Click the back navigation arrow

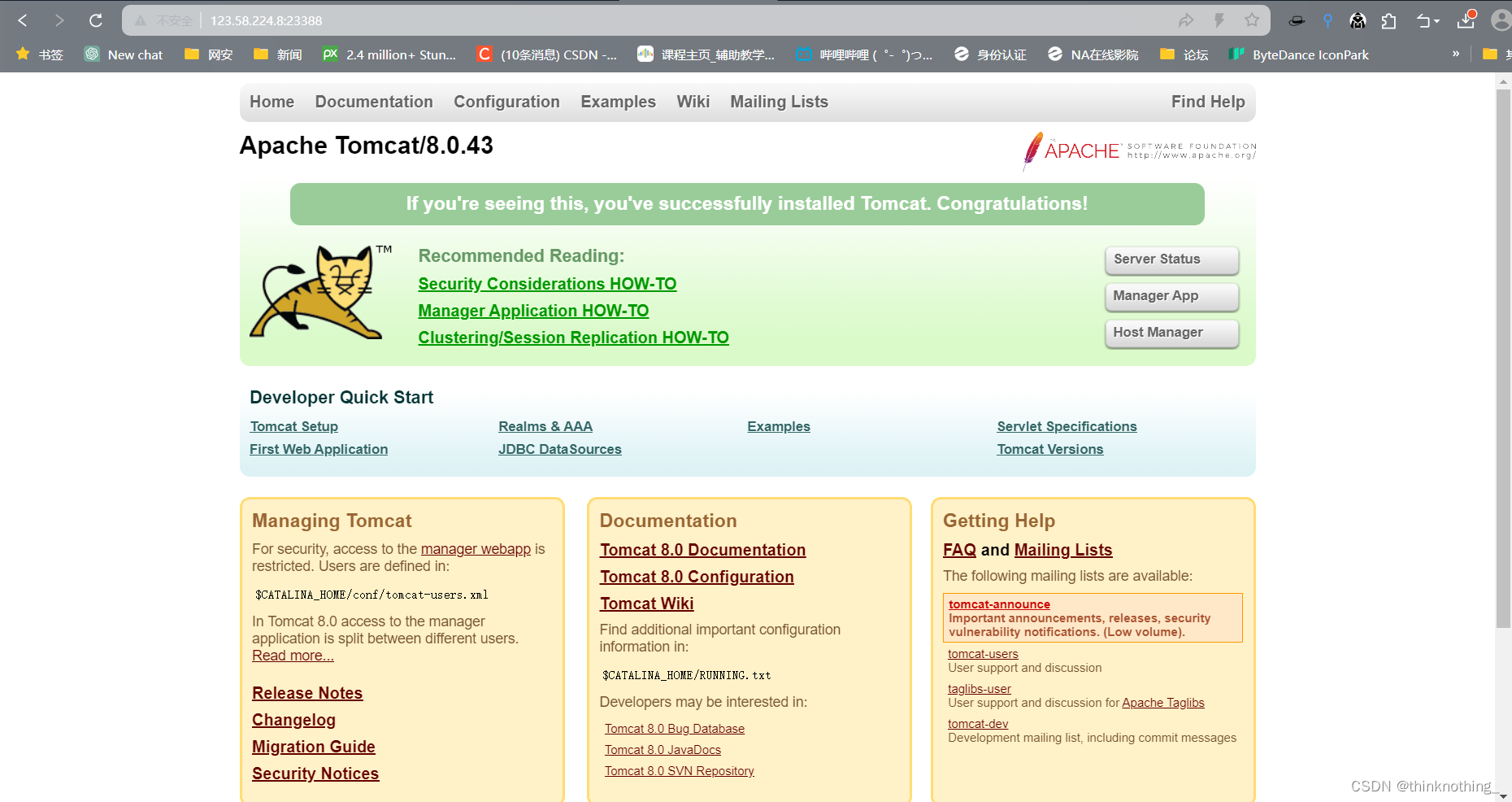pyautogui.click(x=21, y=20)
